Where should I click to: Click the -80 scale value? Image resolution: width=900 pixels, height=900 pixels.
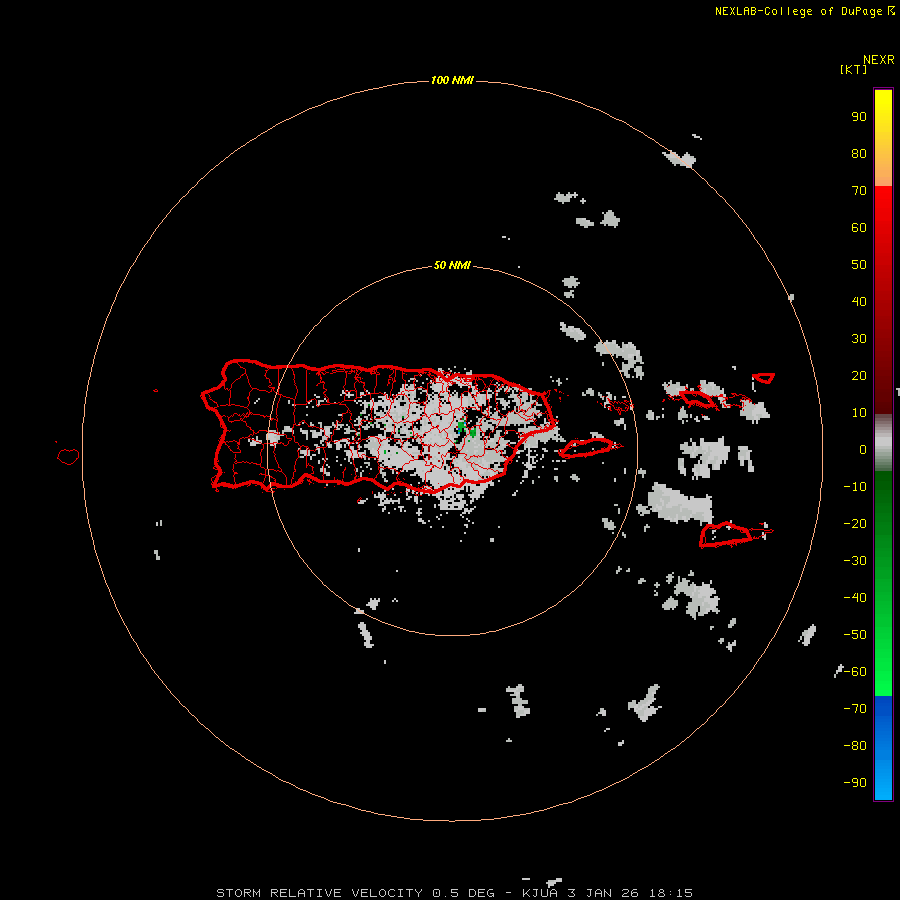(855, 746)
